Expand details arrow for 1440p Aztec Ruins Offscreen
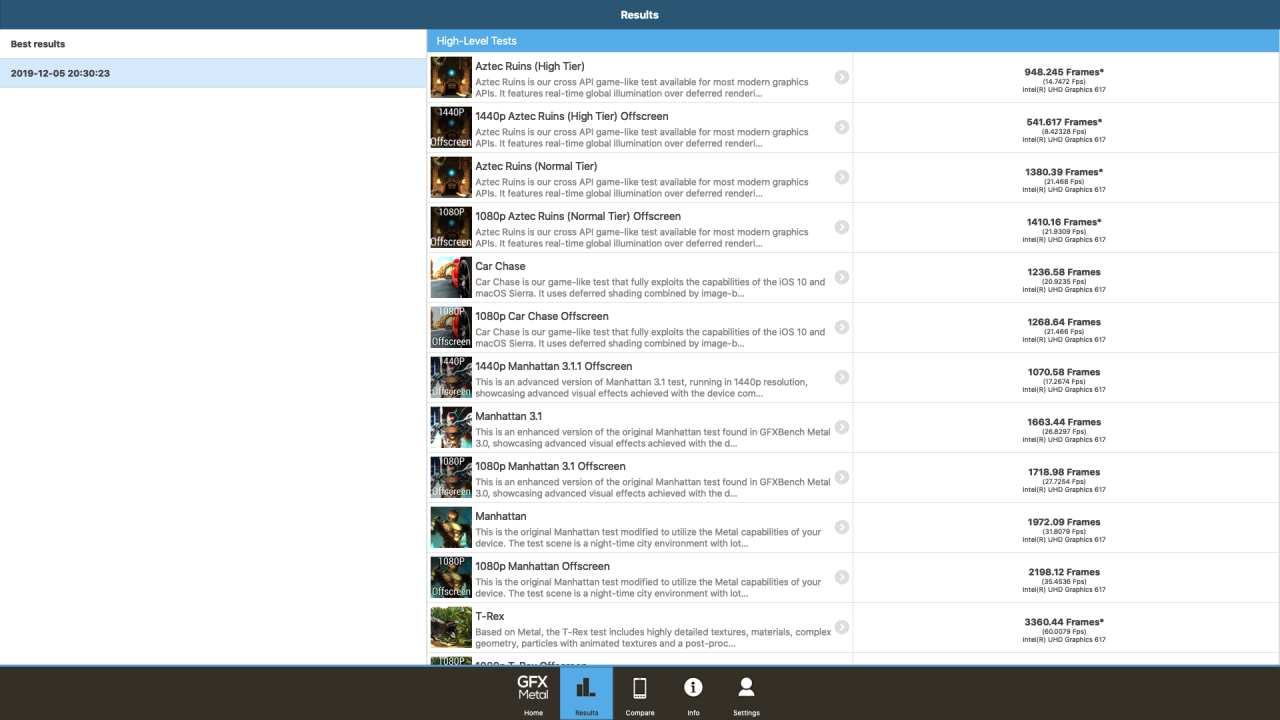Image resolution: width=1280 pixels, height=720 pixels. pos(842,127)
